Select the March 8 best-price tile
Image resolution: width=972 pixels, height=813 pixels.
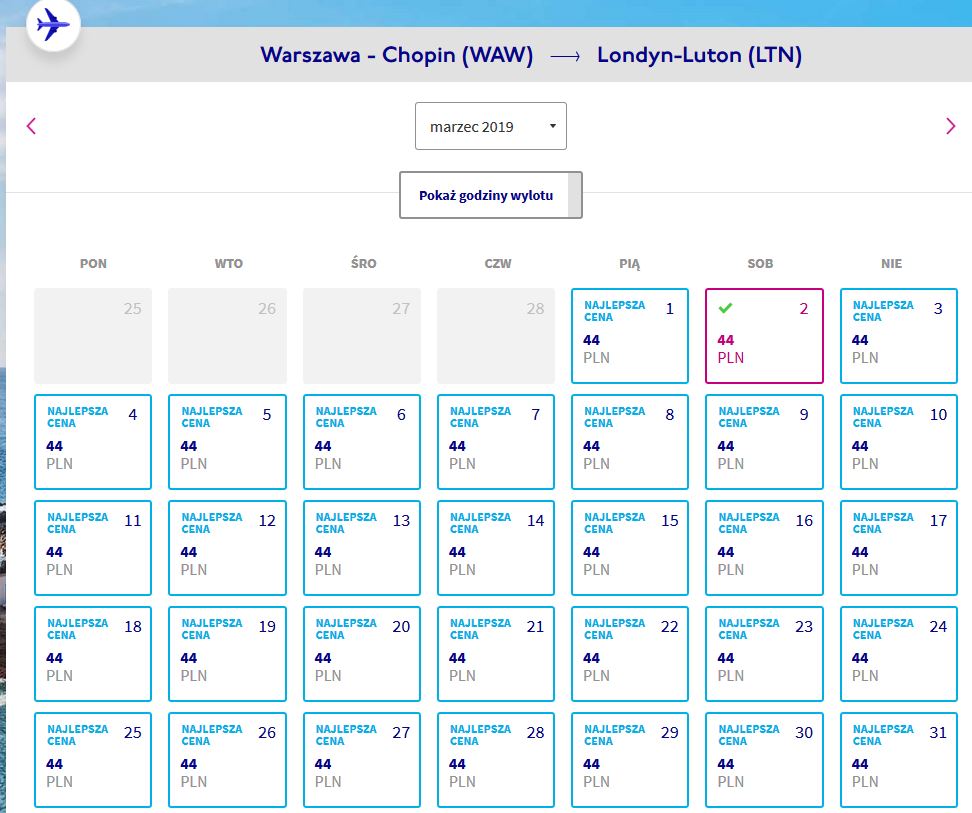[630, 442]
